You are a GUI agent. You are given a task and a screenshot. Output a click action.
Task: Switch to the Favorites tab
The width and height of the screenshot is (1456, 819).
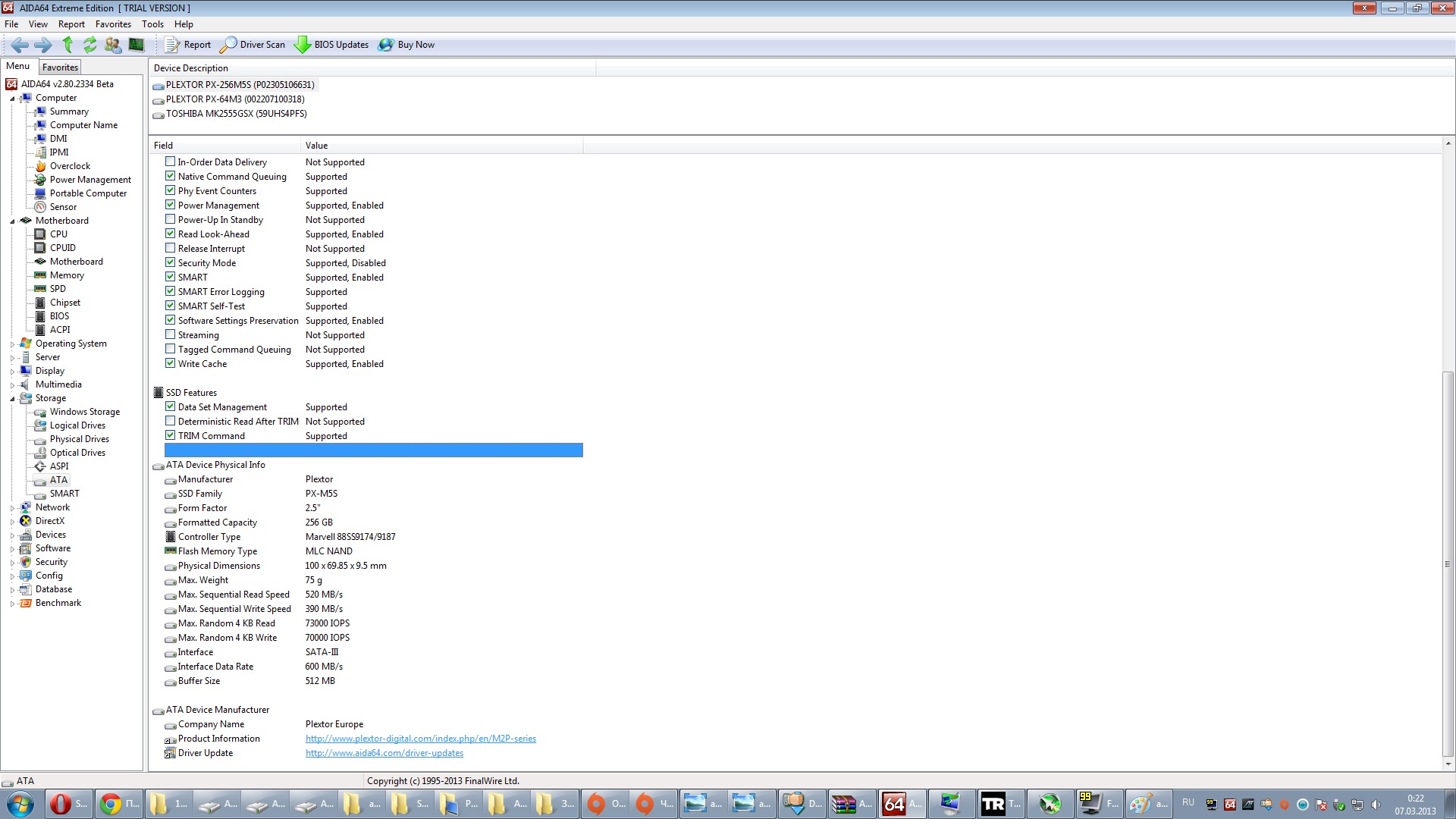point(60,67)
